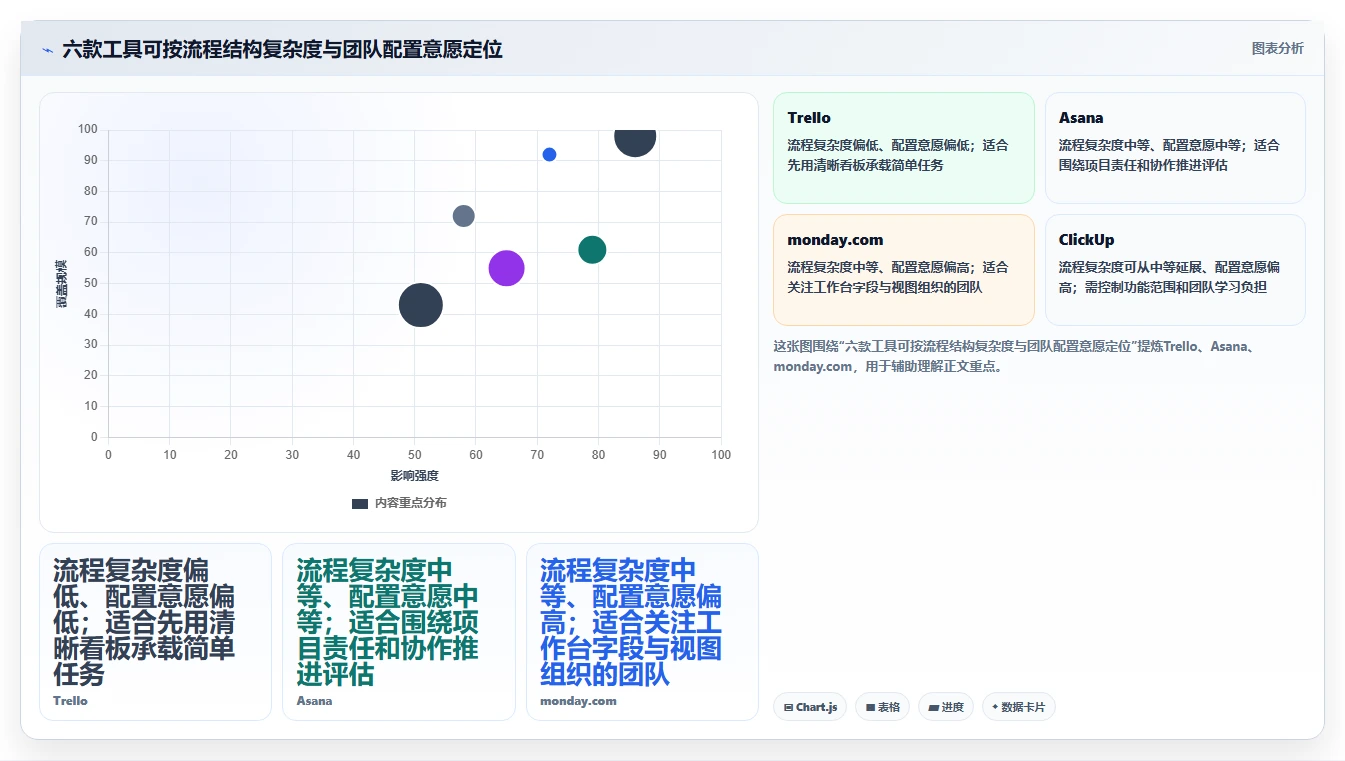Select the purple bubble on the chart

point(507,268)
